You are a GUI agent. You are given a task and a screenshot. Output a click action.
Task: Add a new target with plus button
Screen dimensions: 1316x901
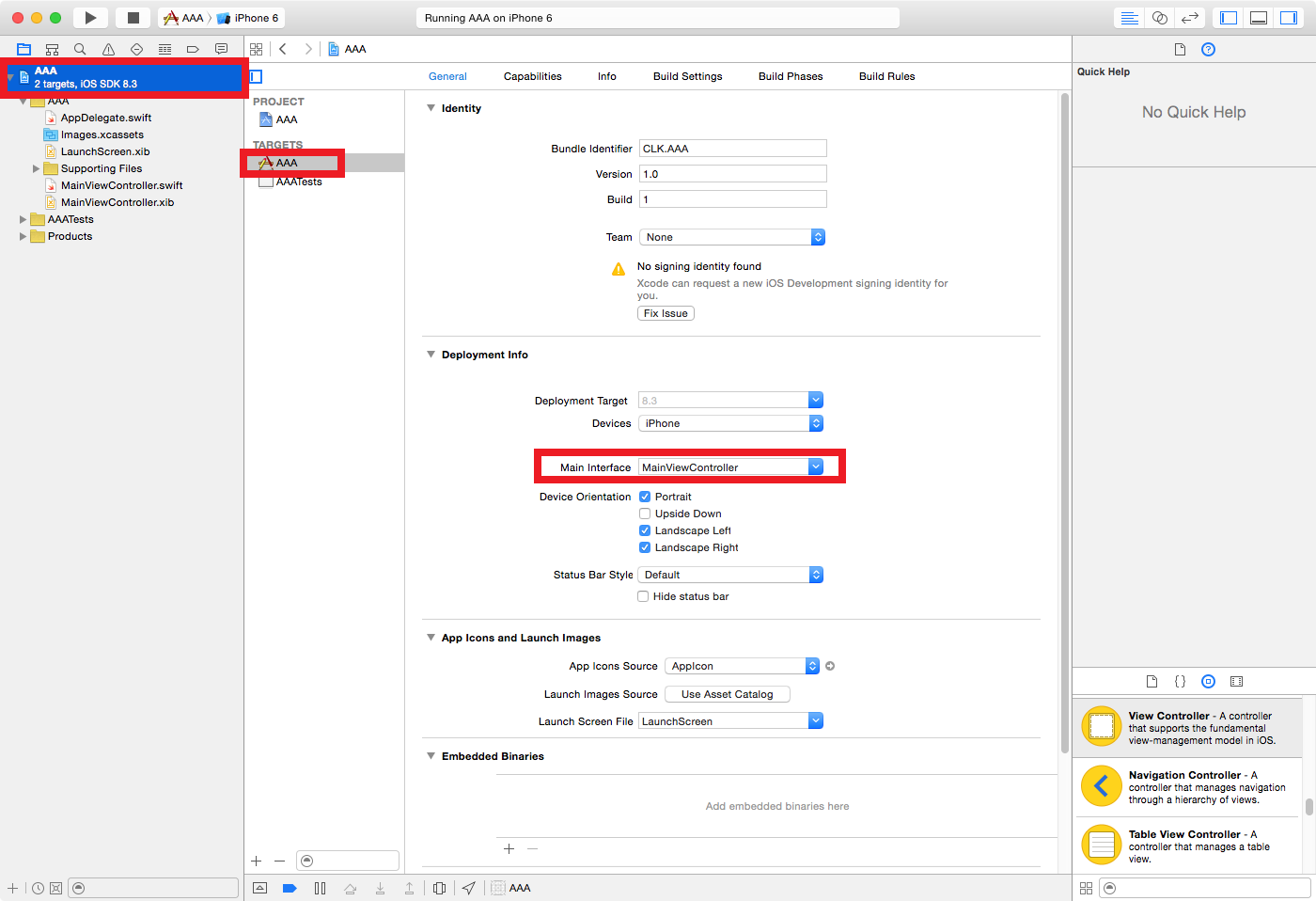pyautogui.click(x=256, y=861)
